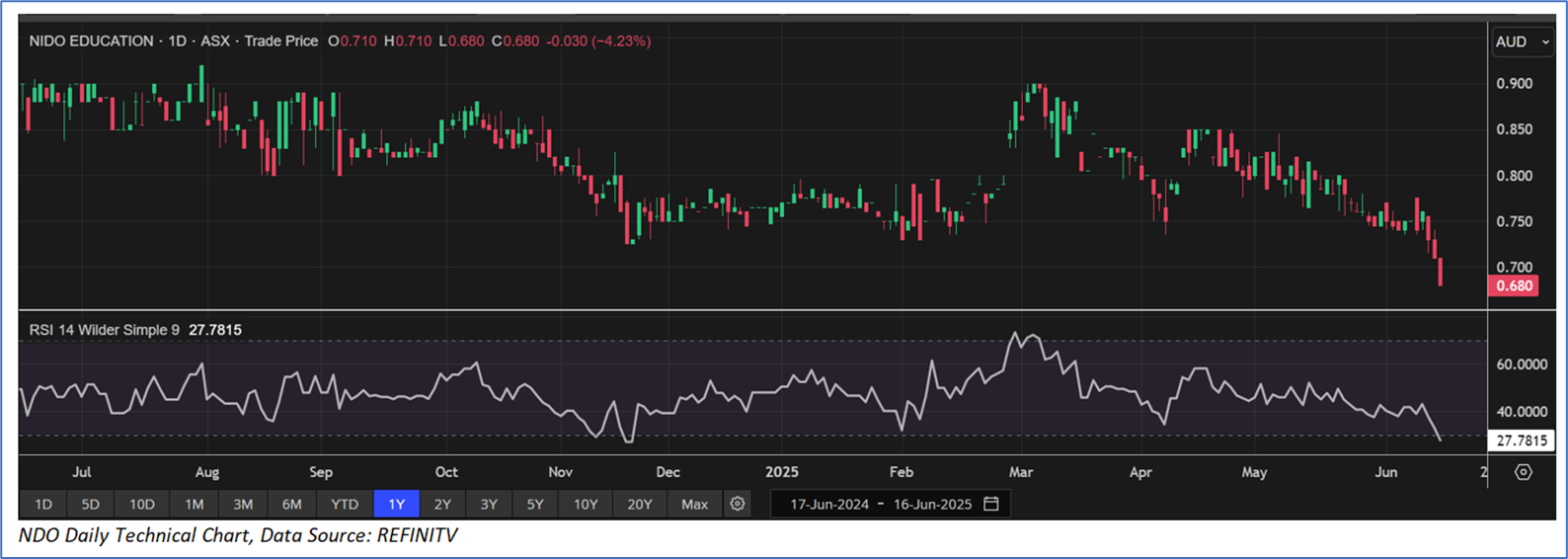The height and width of the screenshot is (559, 1568).
Task: Click the calendar icon in date range
Action: coord(991,504)
